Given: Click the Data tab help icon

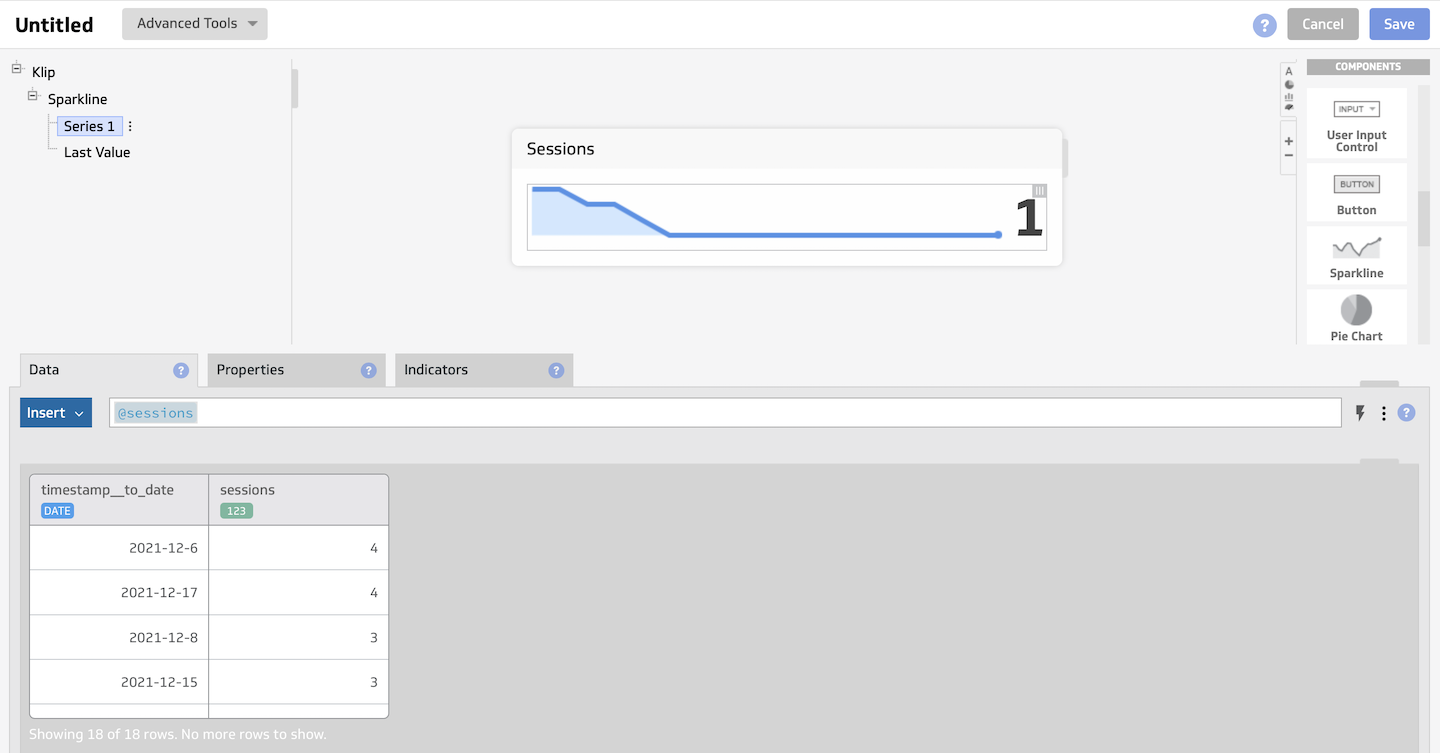Looking at the screenshot, I should (x=181, y=370).
